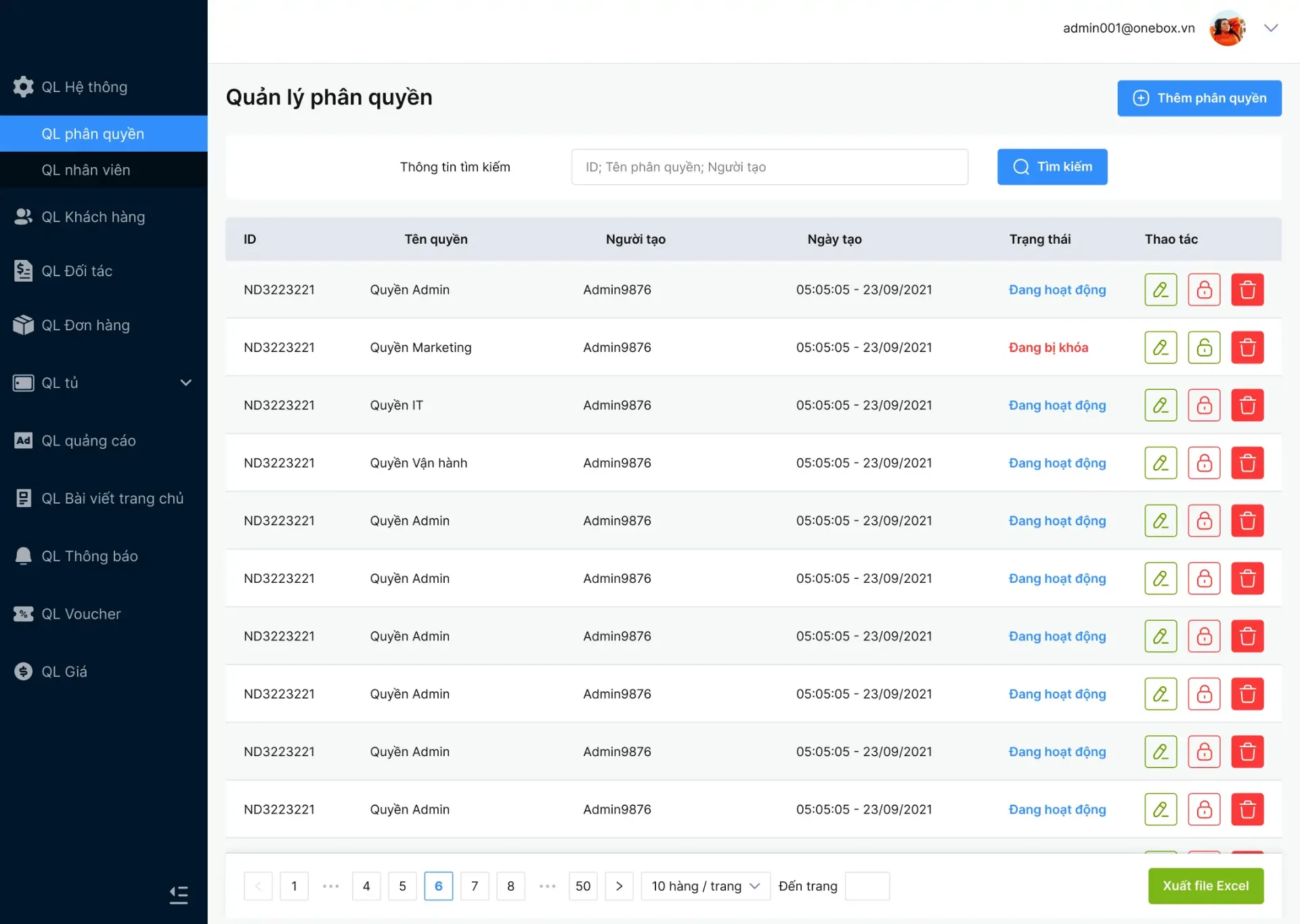Delete the Quyền Vận hành row
The image size is (1300, 924).
(x=1247, y=463)
